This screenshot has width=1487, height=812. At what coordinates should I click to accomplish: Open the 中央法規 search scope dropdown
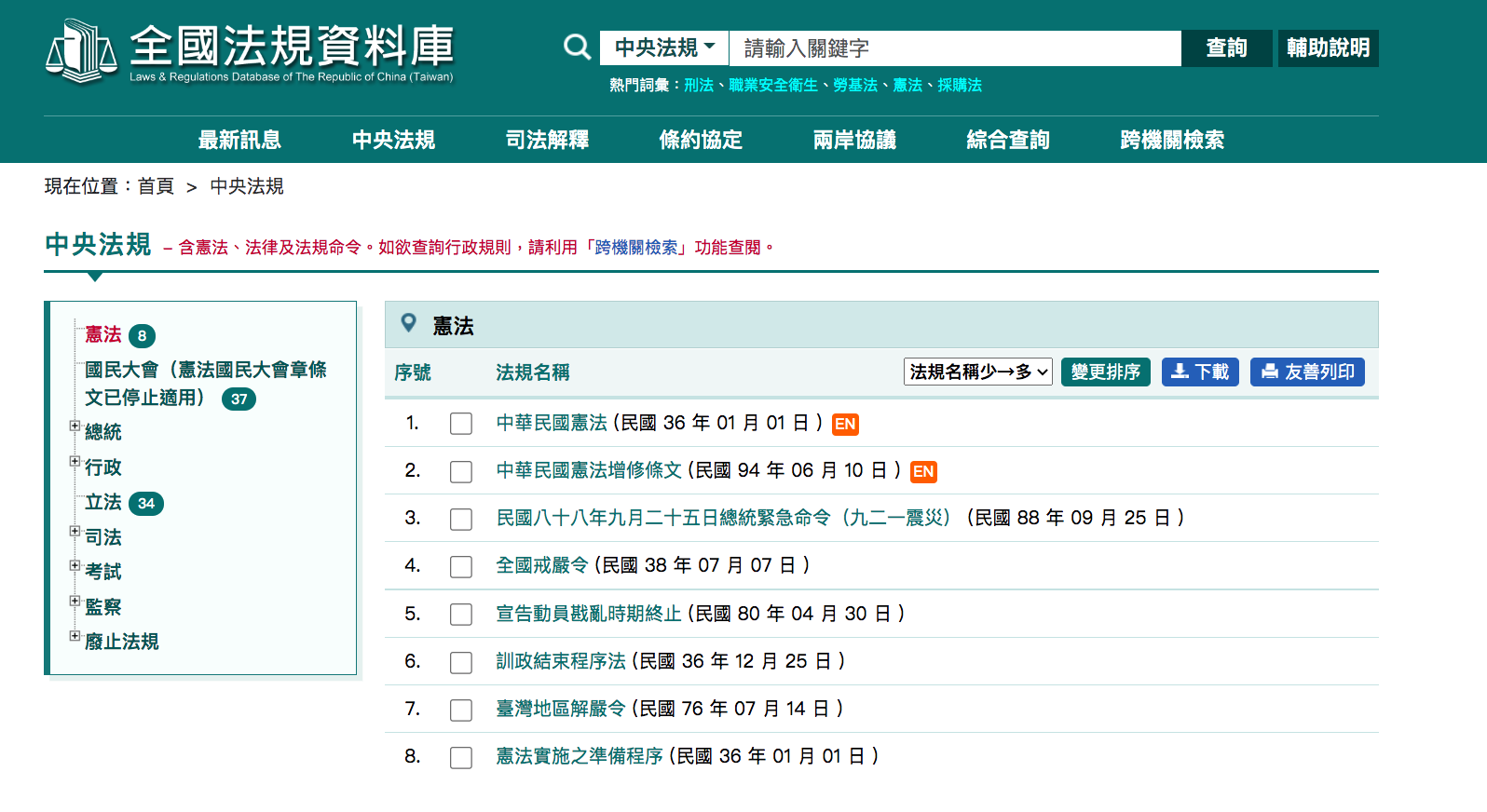click(664, 47)
